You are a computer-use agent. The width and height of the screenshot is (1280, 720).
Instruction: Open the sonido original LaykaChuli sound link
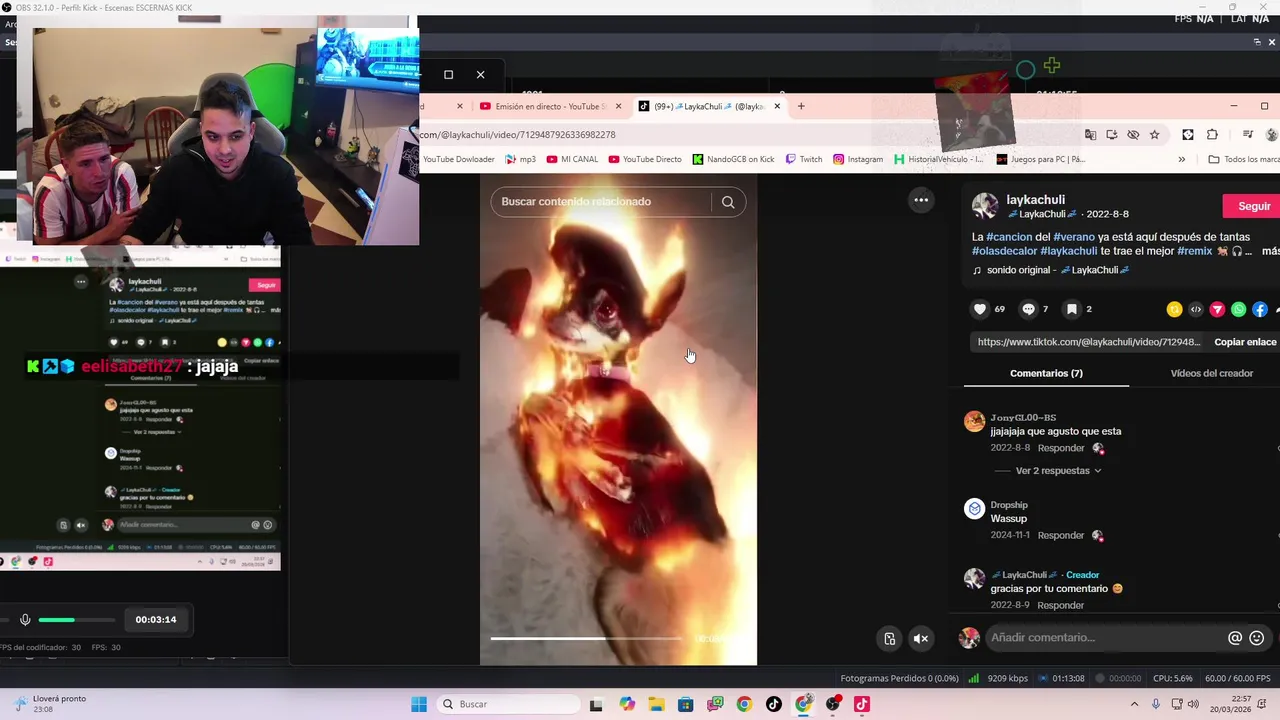(x=1051, y=270)
